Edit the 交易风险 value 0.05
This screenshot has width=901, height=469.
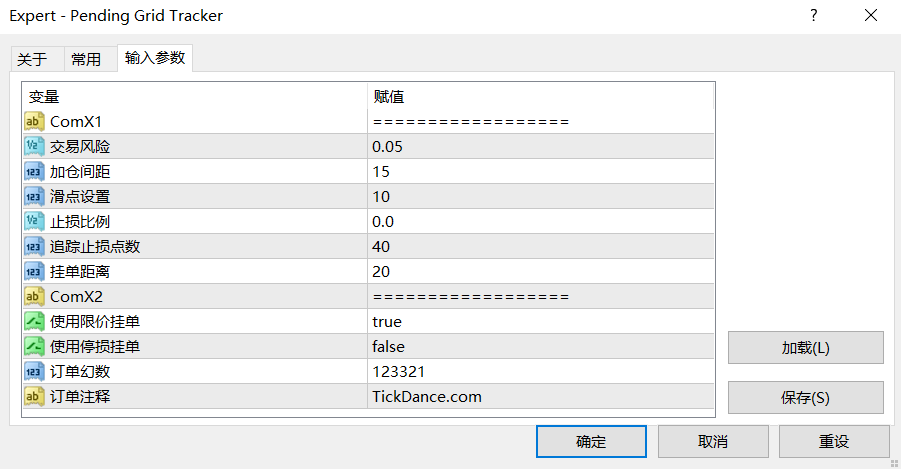point(390,147)
